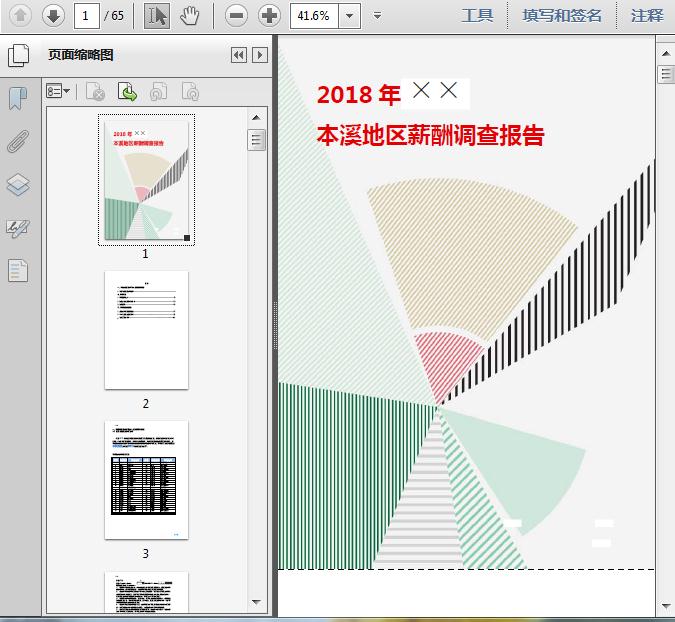The width and height of the screenshot is (675, 622).
Task: Click the title 本溪地区薪酬调查报告
Action: pyautogui.click(x=430, y=136)
